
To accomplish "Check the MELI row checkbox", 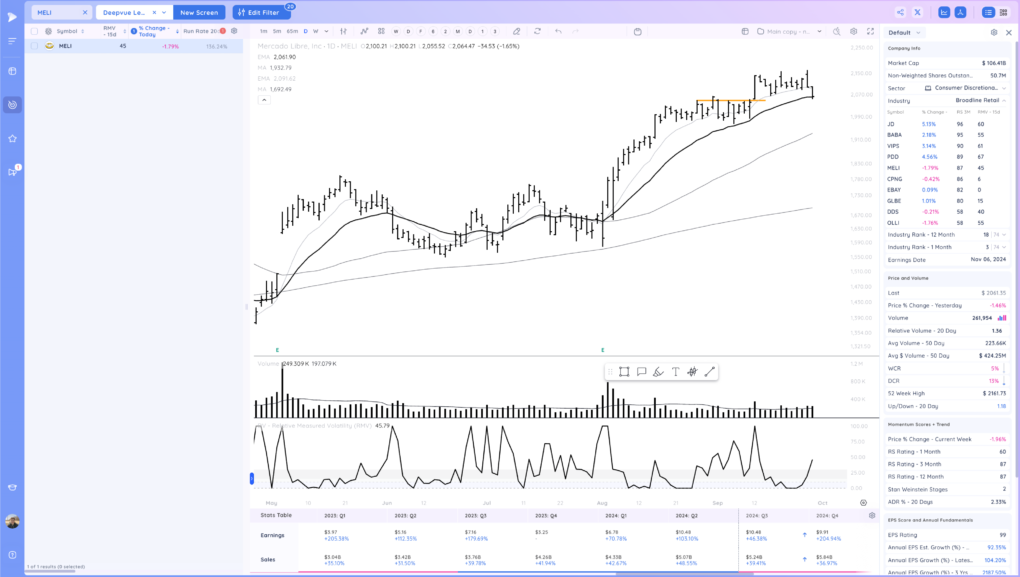I will [x=34, y=46].
